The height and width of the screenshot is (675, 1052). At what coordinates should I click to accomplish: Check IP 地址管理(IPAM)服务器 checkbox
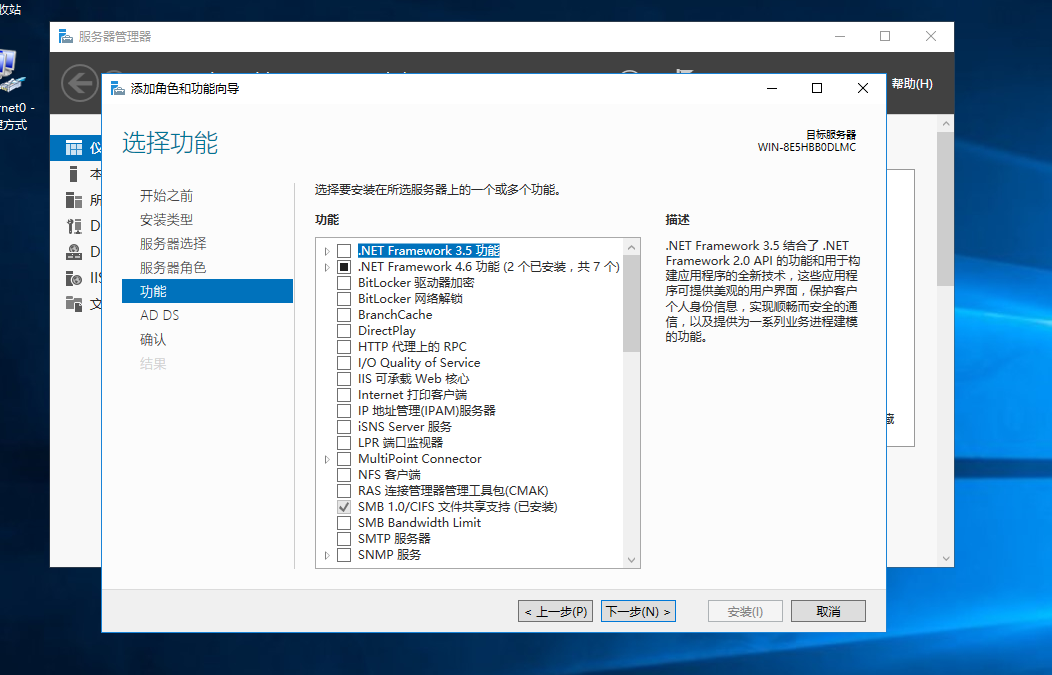coord(344,411)
